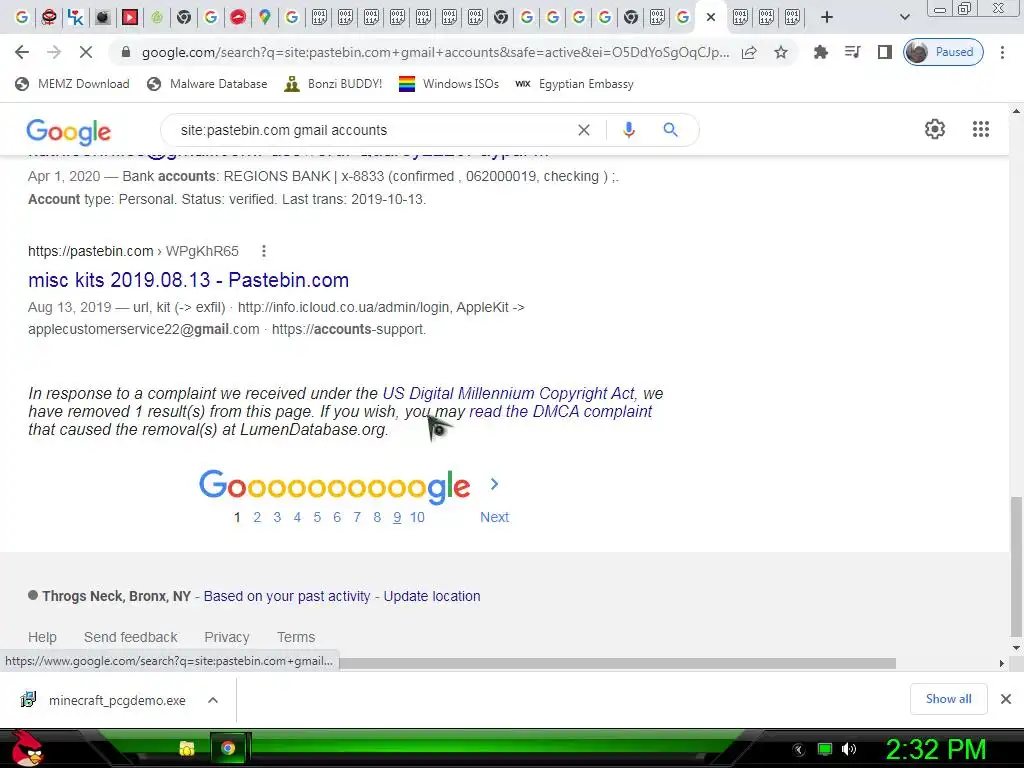Bookmark this page with star icon

tap(780, 52)
